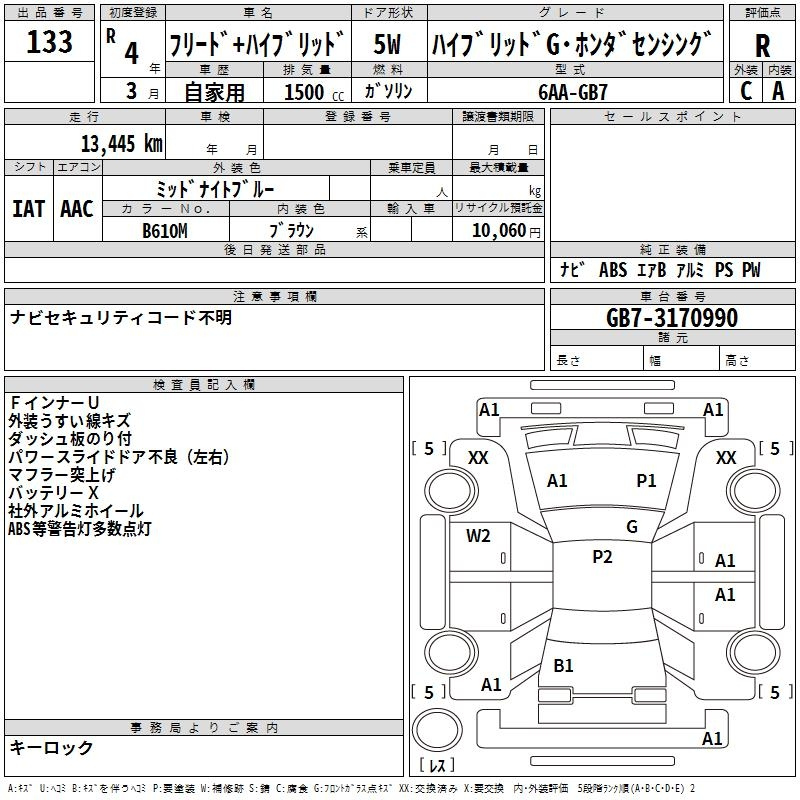The image size is (800, 800).
Task: Click the exterior grade C cell
Action: point(745,90)
